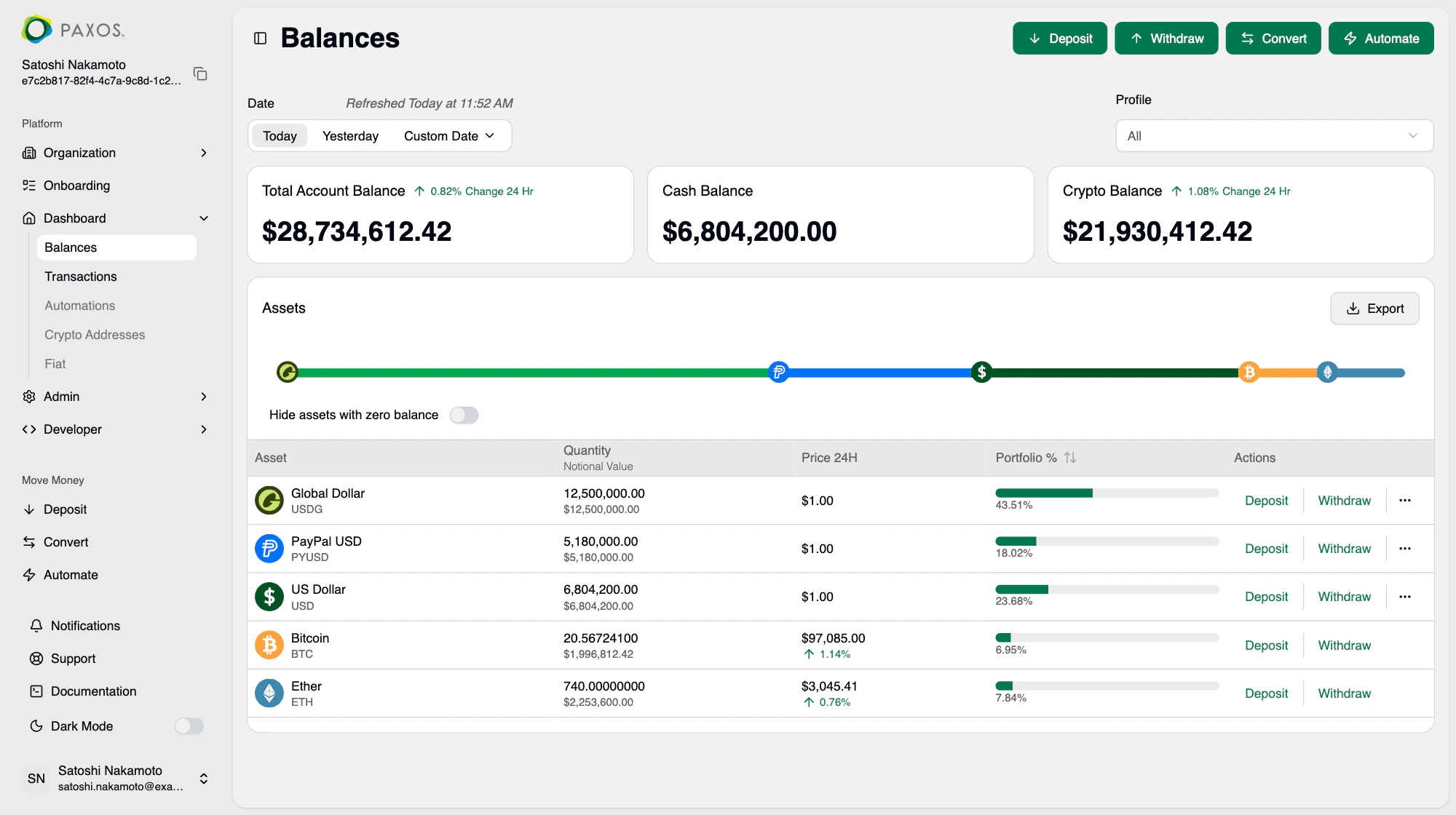Click the Bitcoin icon in table
The height and width of the screenshot is (815, 1456).
pos(269,645)
